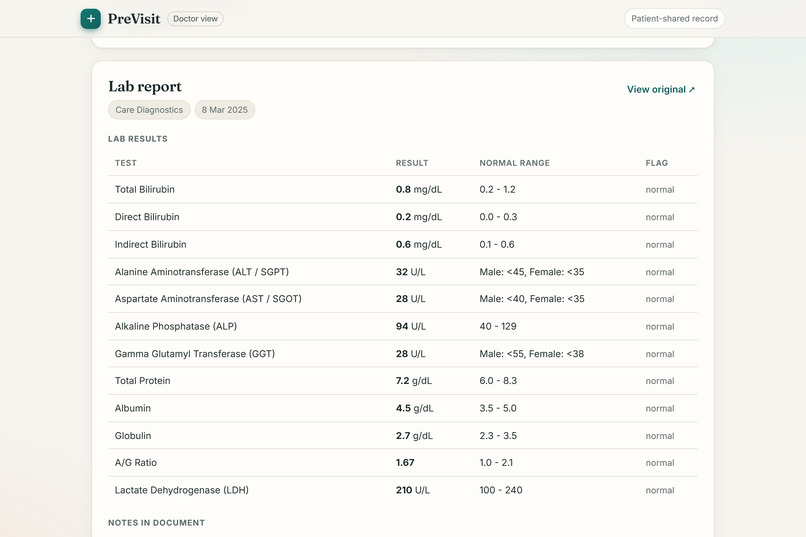Screen dimensions: 806x537
Task: Click the PreVisit plus logo icon
Action: click(x=90, y=18)
